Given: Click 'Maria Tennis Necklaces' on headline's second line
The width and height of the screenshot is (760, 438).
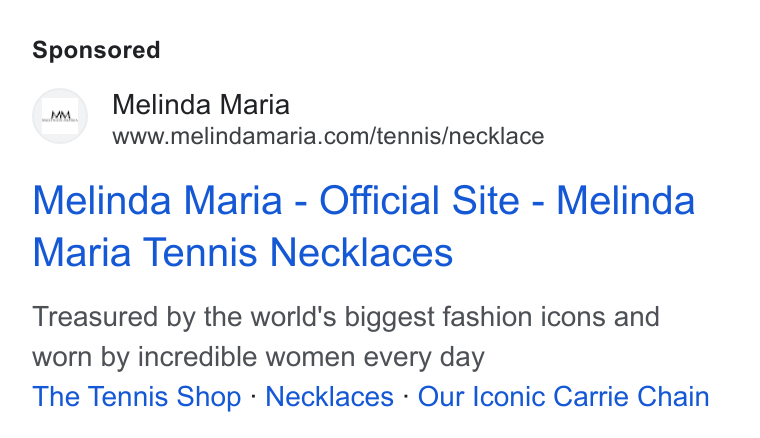Looking at the screenshot, I should [x=242, y=252].
